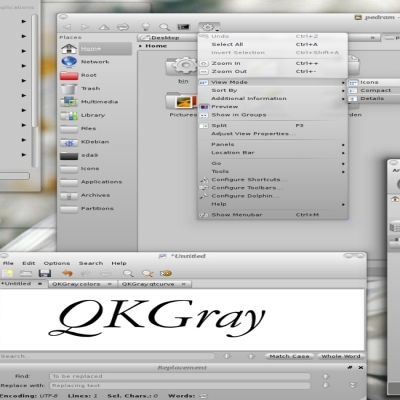This screenshot has width=400, height=400.
Task: Toggle the Whole Word button
Action: (x=341, y=356)
